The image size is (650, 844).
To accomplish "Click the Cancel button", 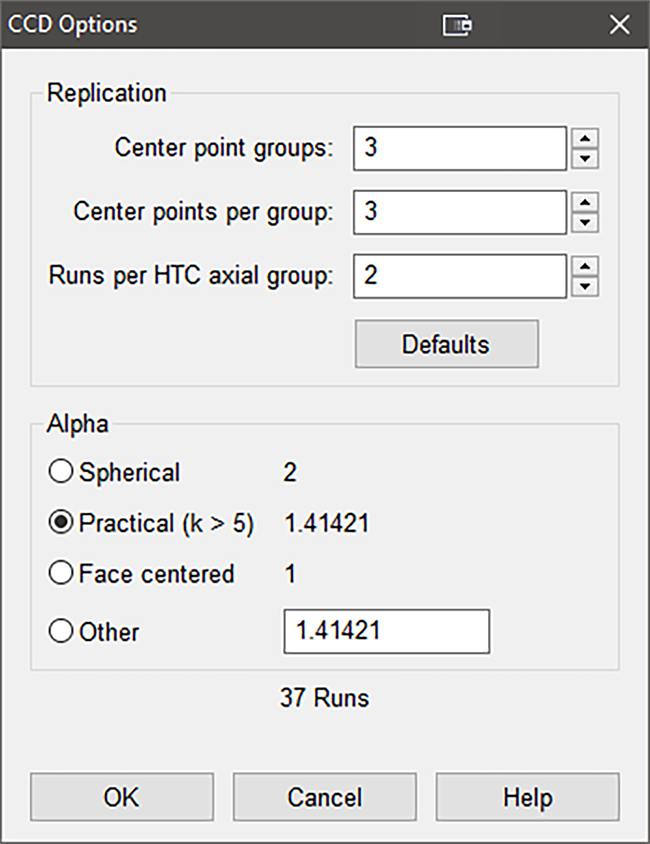I will pyautogui.click(x=324, y=797).
